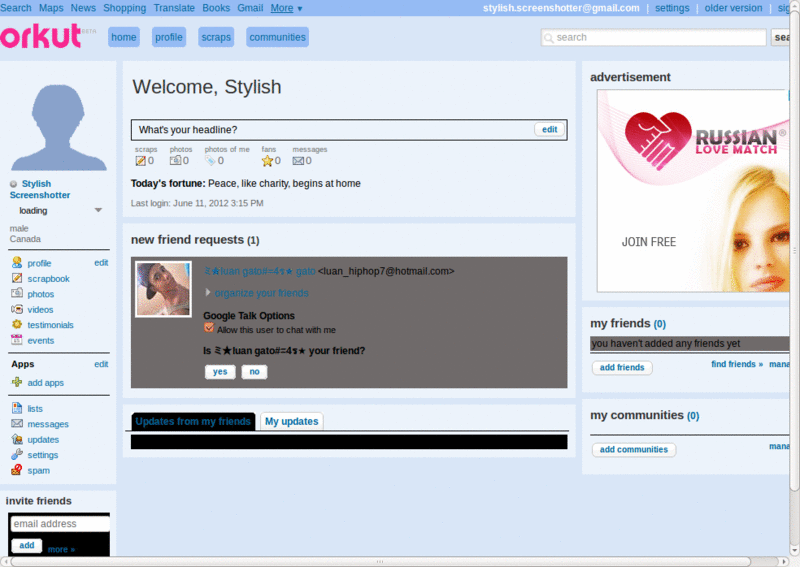Open the home tab
Viewport: 800px width, 567px height.
pyautogui.click(x=124, y=37)
